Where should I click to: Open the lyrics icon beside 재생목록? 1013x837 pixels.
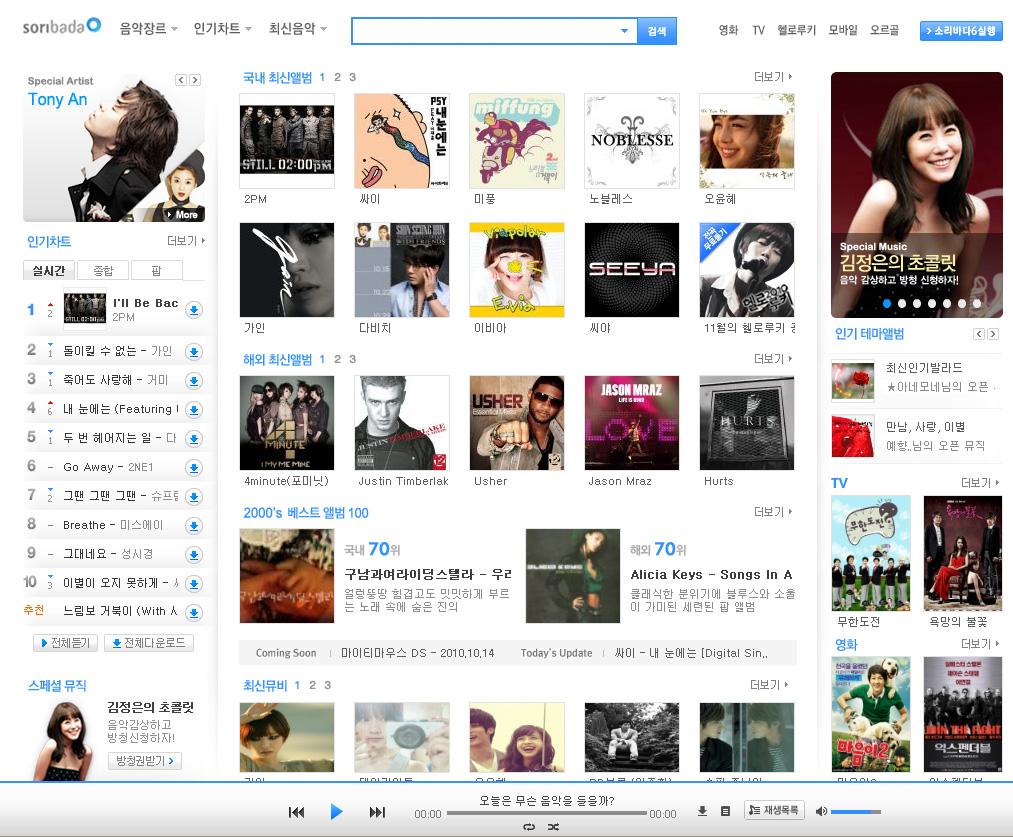click(726, 811)
